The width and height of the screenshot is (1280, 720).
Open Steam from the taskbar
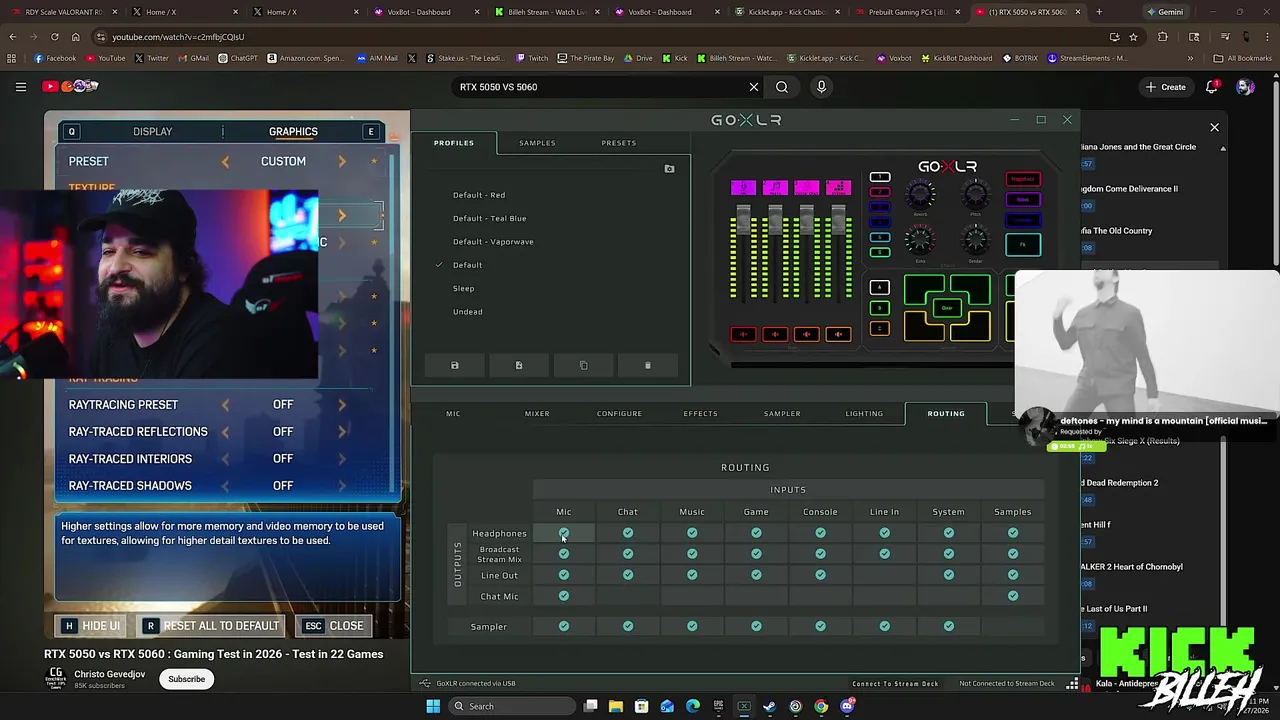click(769, 706)
